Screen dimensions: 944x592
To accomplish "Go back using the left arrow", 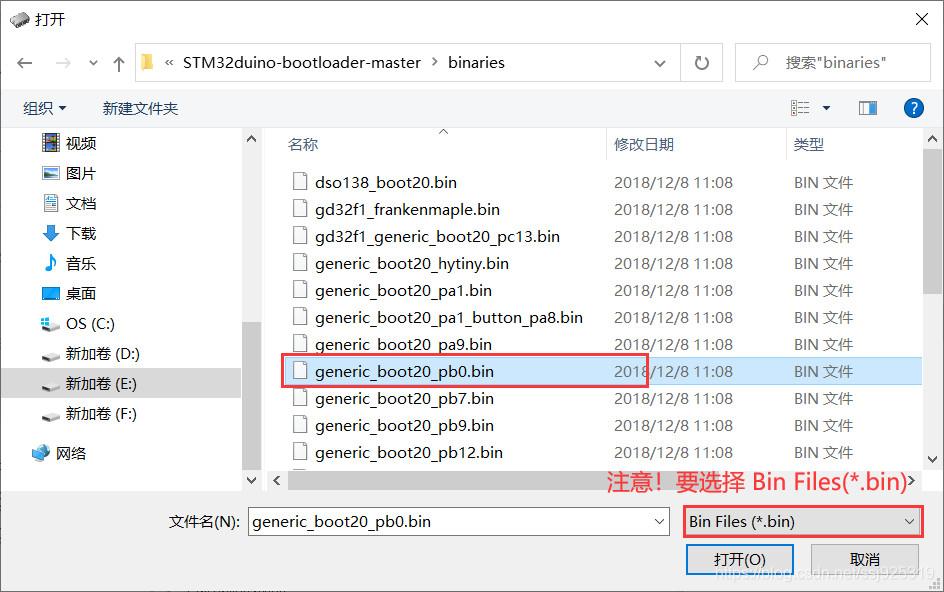I will [x=25, y=63].
